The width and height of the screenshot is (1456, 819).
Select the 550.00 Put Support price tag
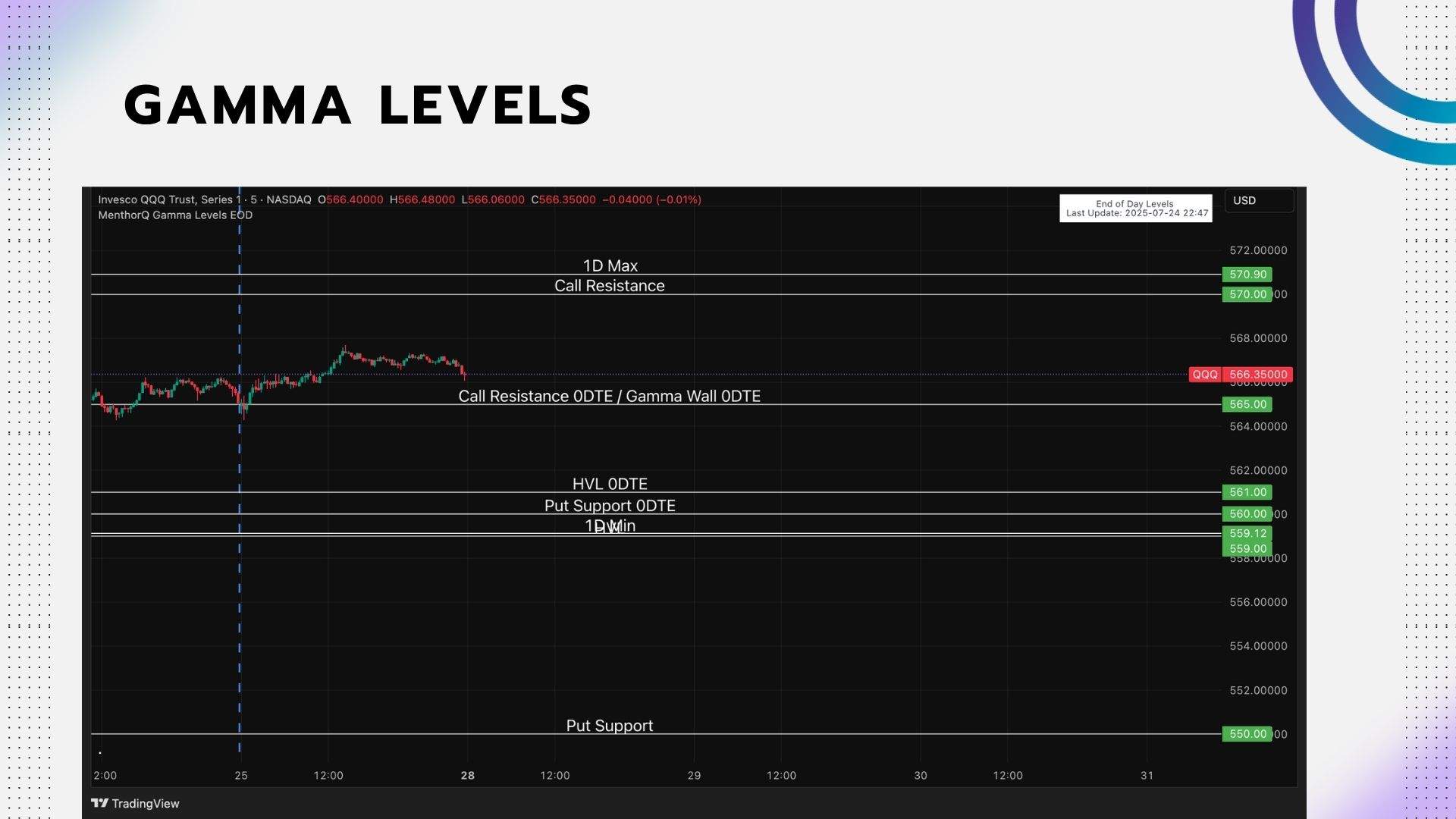pyautogui.click(x=1246, y=733)
